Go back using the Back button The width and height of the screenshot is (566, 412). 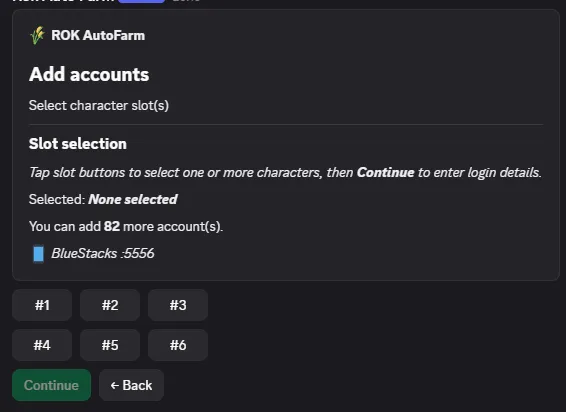pos(131,385)
